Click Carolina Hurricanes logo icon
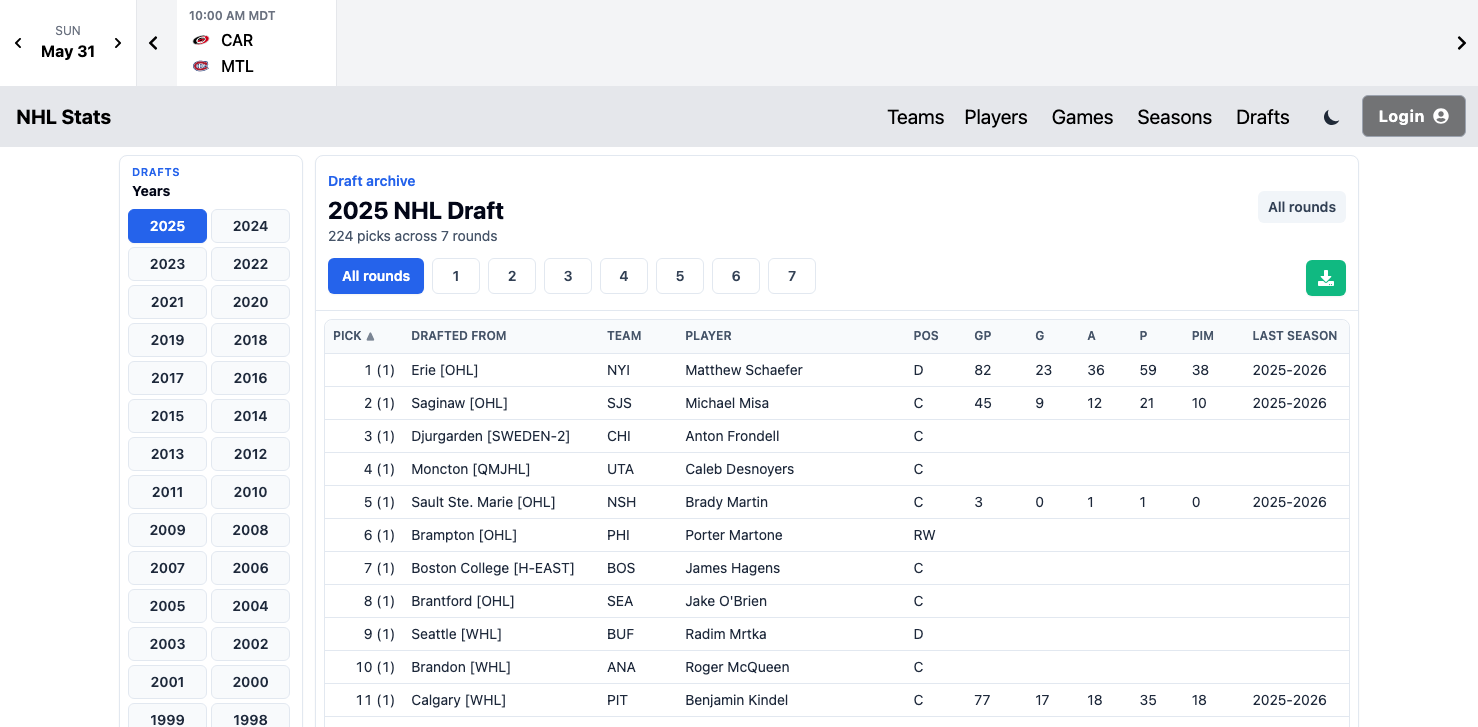This screenshot has width=1478, height=727. 201,40
